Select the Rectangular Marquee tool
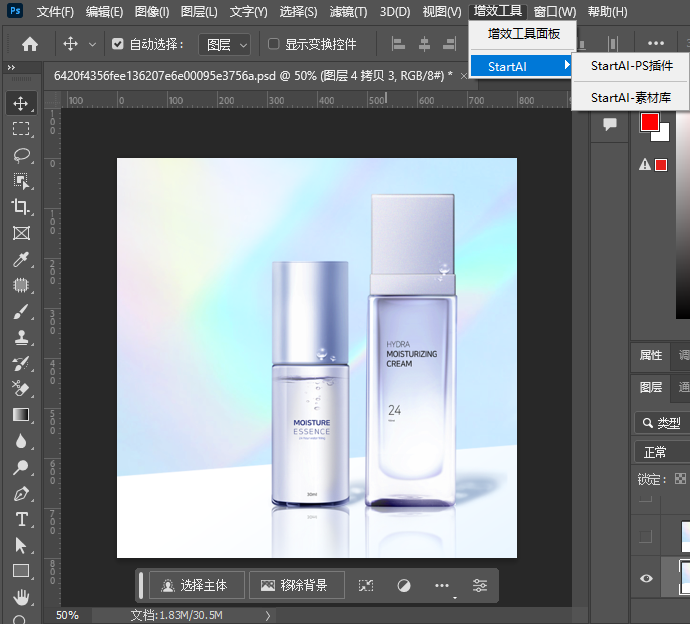Viewport: 690px width, 624px height. pos(21,129)
